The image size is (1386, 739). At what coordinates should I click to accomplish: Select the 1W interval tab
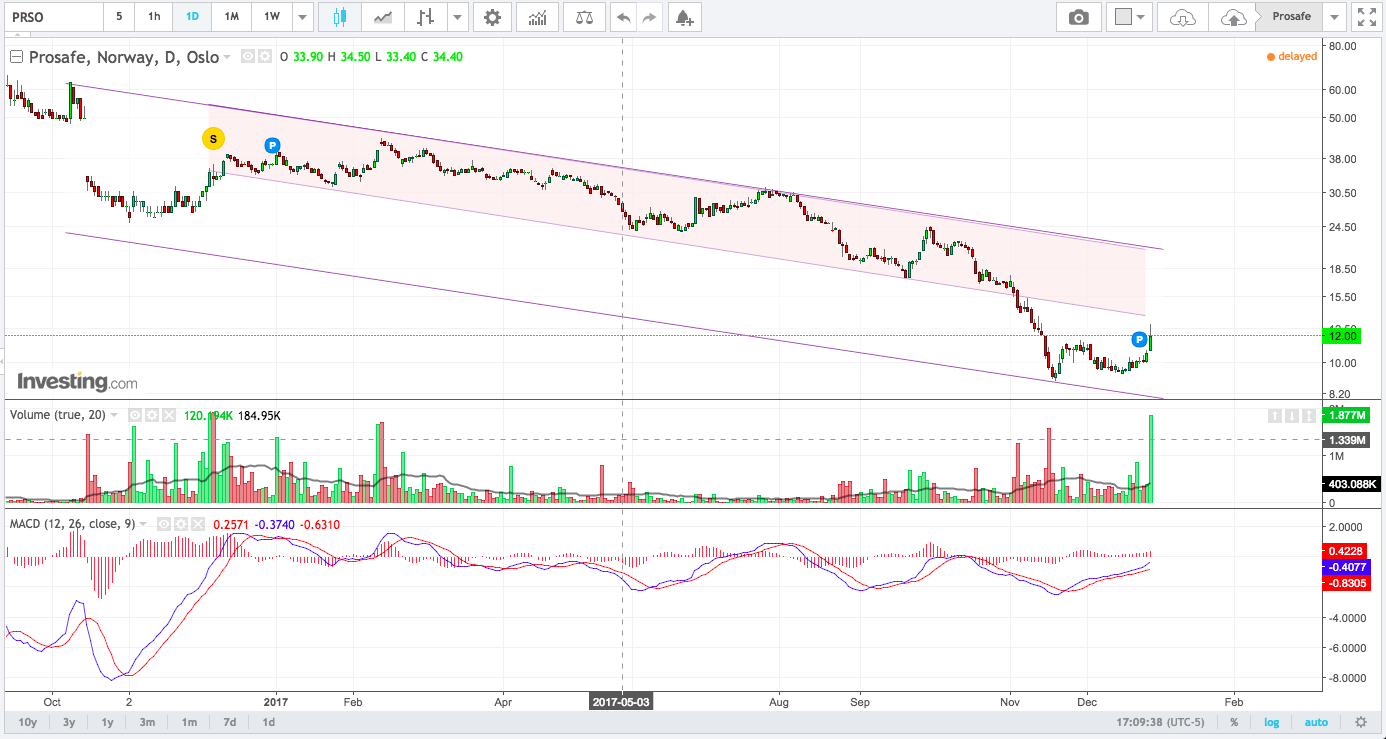(271, 17)
